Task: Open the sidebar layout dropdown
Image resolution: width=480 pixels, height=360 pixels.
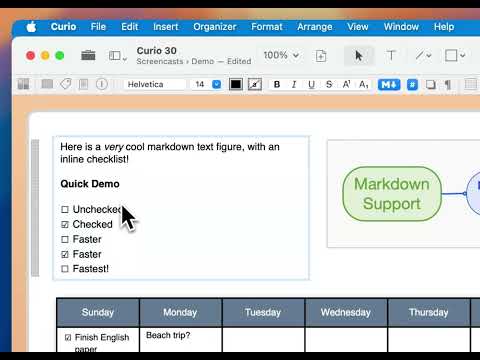Action: 118,56
